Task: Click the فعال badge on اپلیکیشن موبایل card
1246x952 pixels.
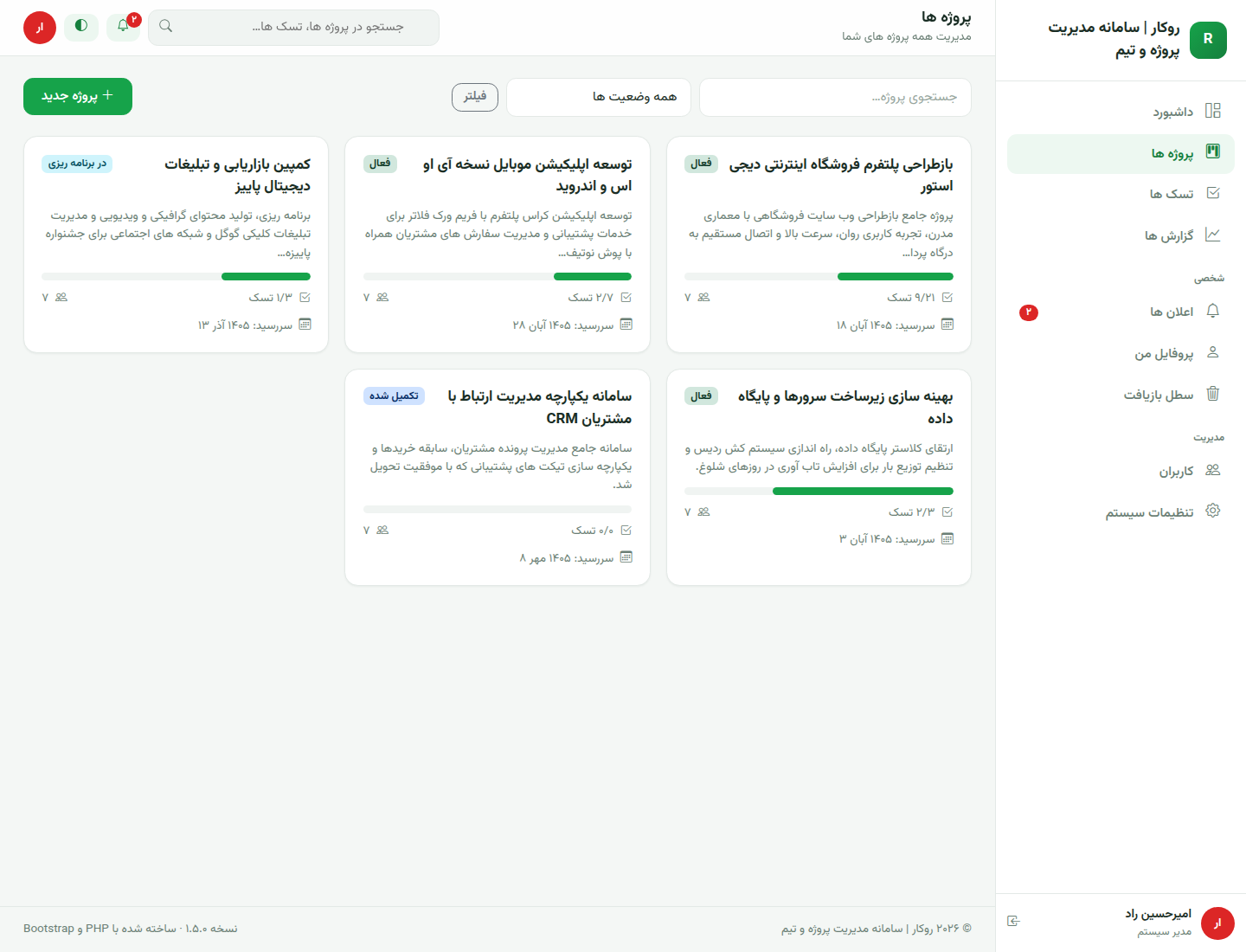Action: click(x=380, y=164)
